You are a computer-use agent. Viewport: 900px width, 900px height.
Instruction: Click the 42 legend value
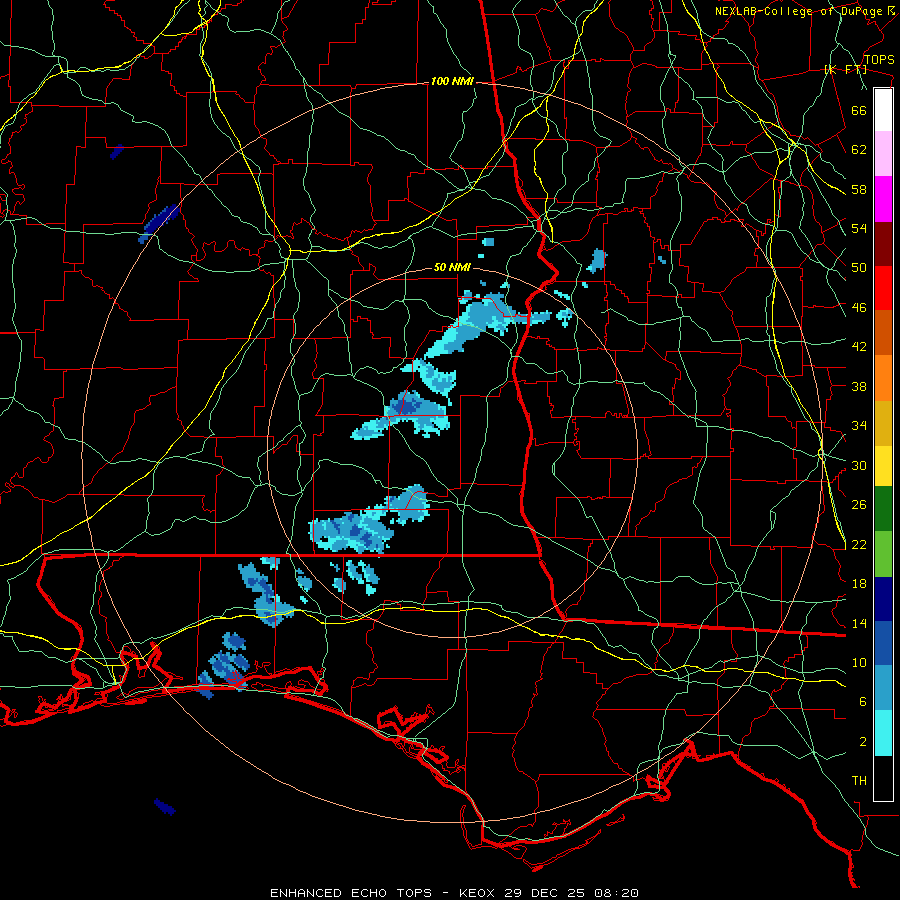[859, 347]
